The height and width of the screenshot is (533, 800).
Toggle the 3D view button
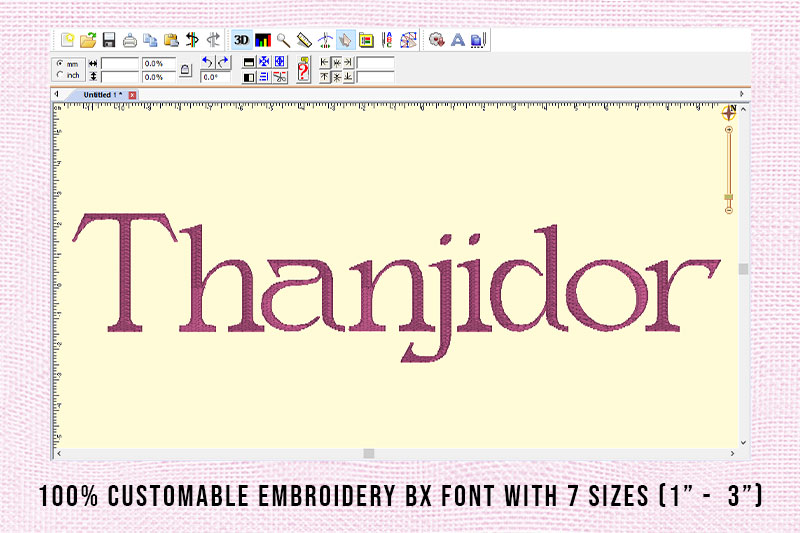241,40
